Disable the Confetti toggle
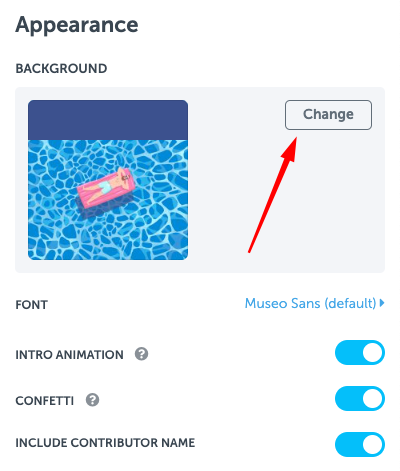 360,398
